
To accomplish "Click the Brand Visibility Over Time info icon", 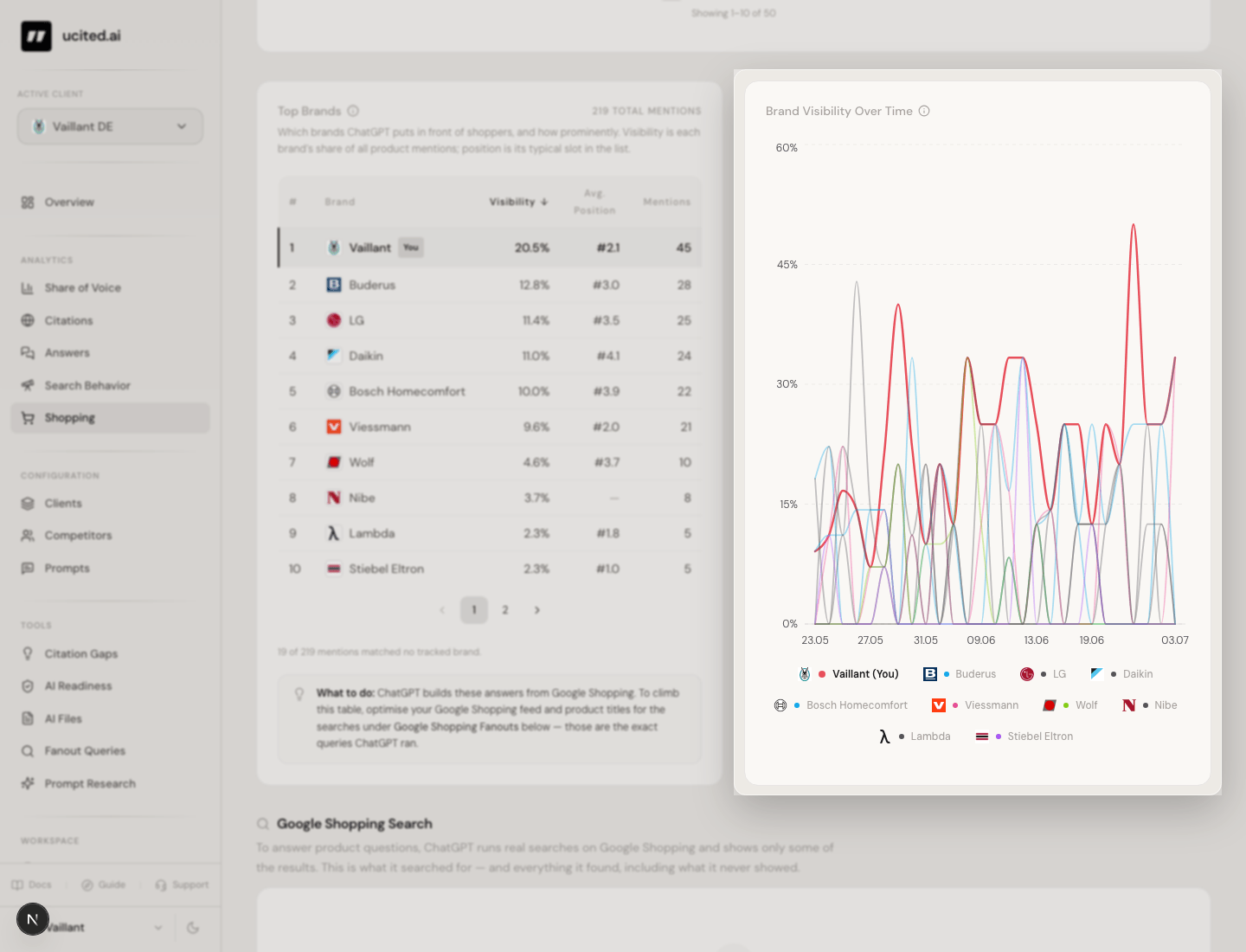I will coord(924,111).
